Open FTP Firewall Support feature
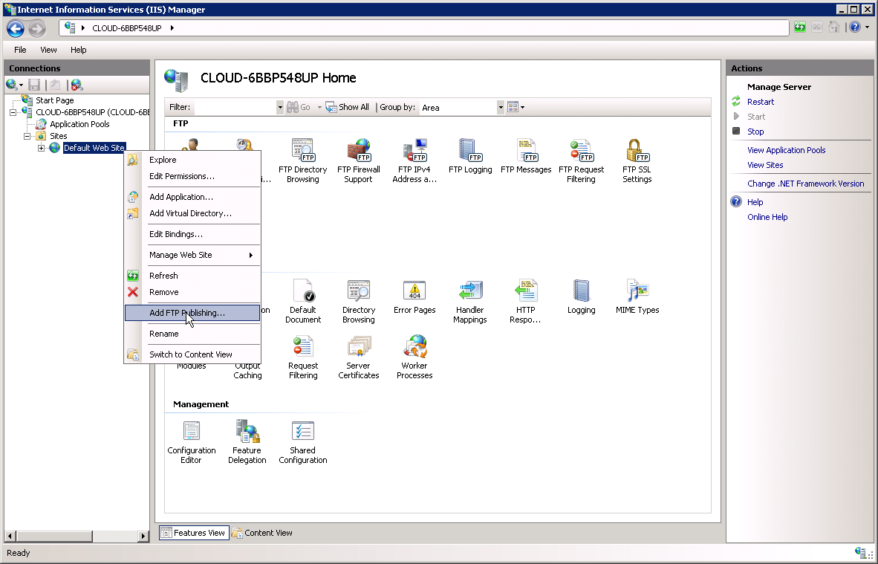 pos(358,161)
